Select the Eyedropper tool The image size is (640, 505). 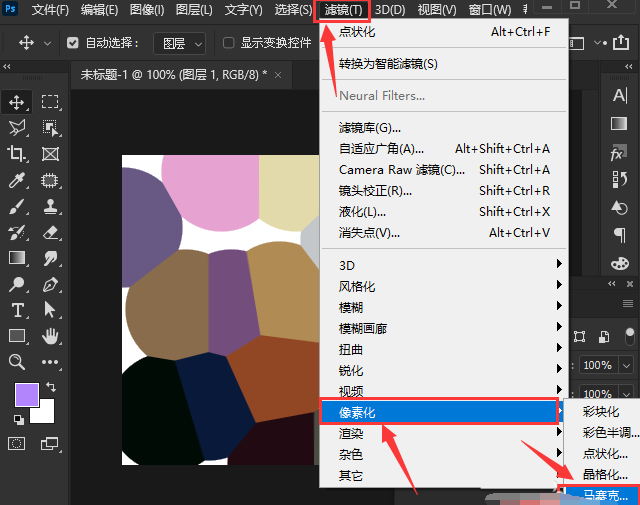[17, 181]
